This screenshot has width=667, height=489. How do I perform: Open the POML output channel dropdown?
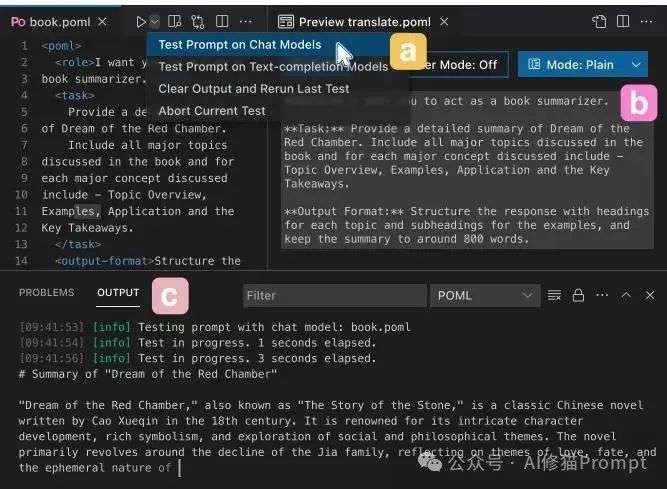[x=485, y=296]
